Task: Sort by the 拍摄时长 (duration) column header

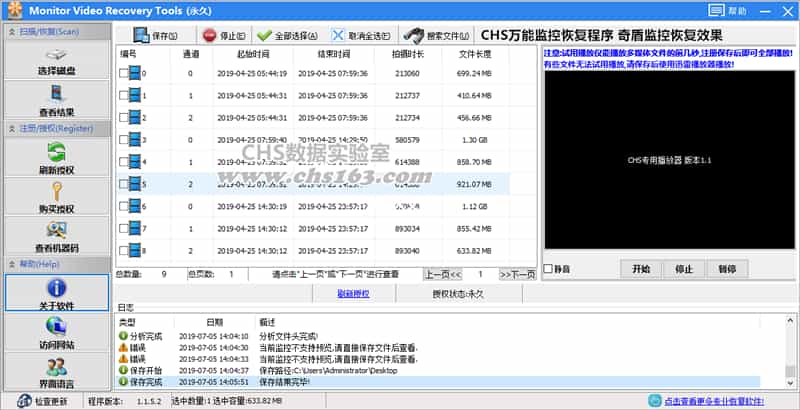Action: click(x=407, y=54)
